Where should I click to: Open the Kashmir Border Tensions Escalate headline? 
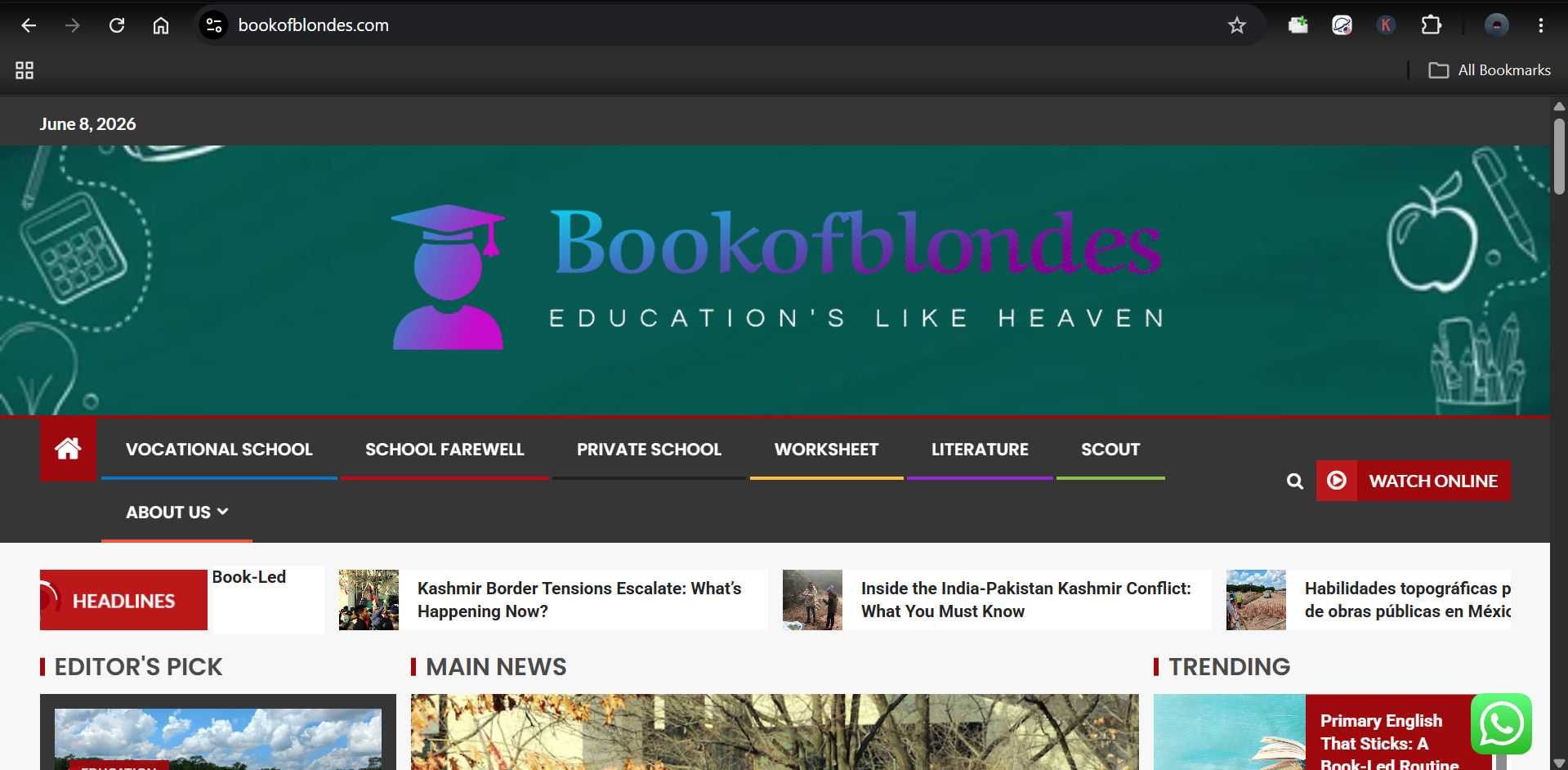coord(579,600)
